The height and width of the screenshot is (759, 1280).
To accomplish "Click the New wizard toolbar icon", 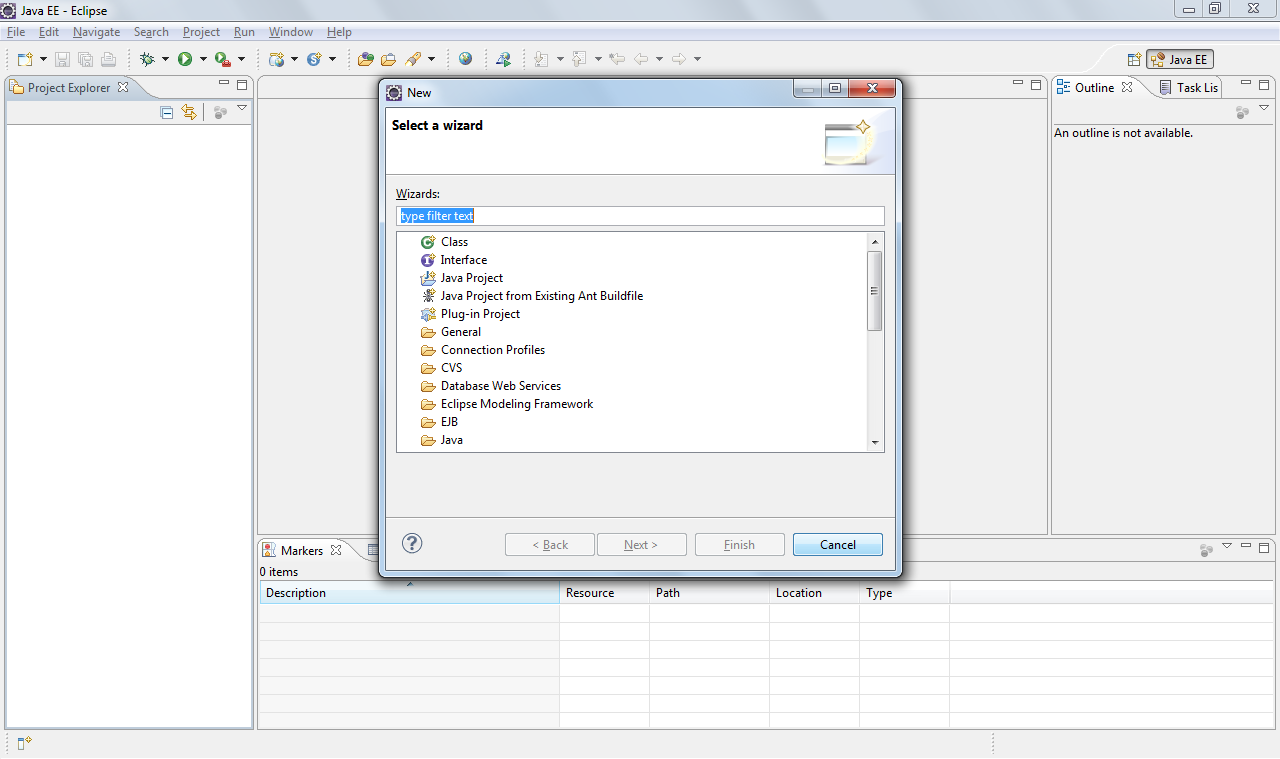I will (25, 59).
